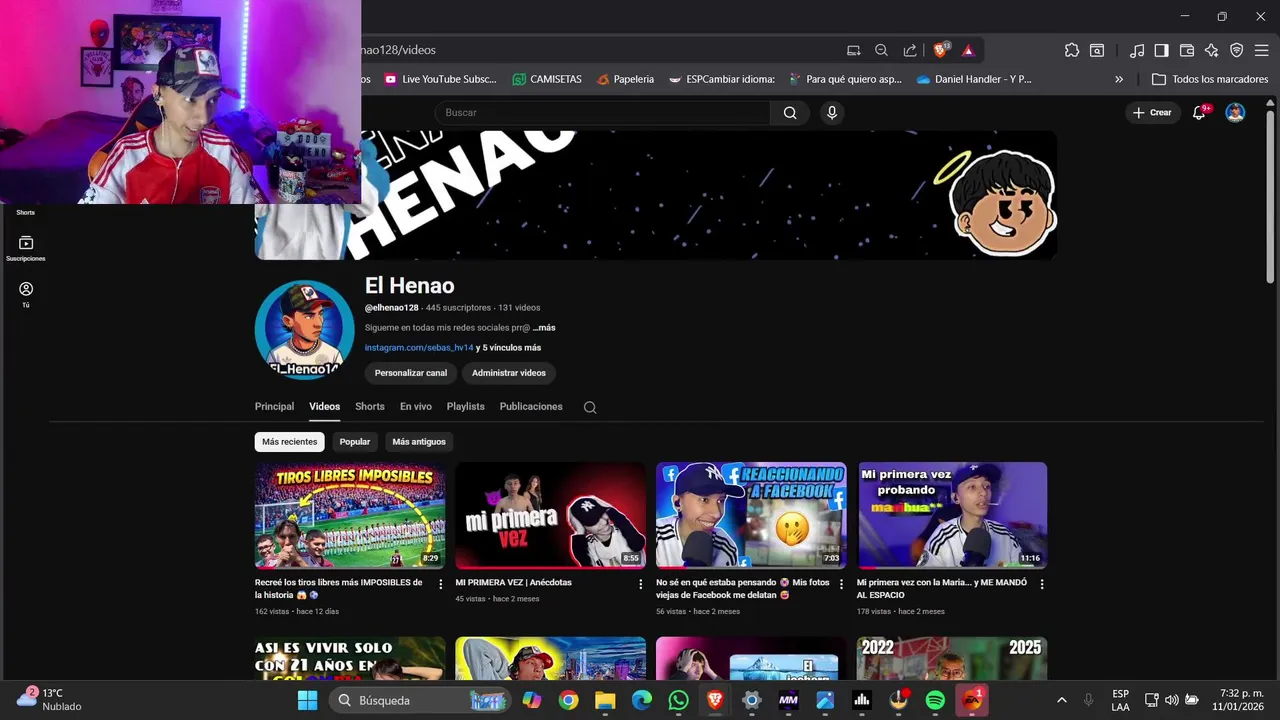Screen dimensions: 1280x720
Task: Open instagram.com/sebas_hv14 link
Action: (419, 348)
